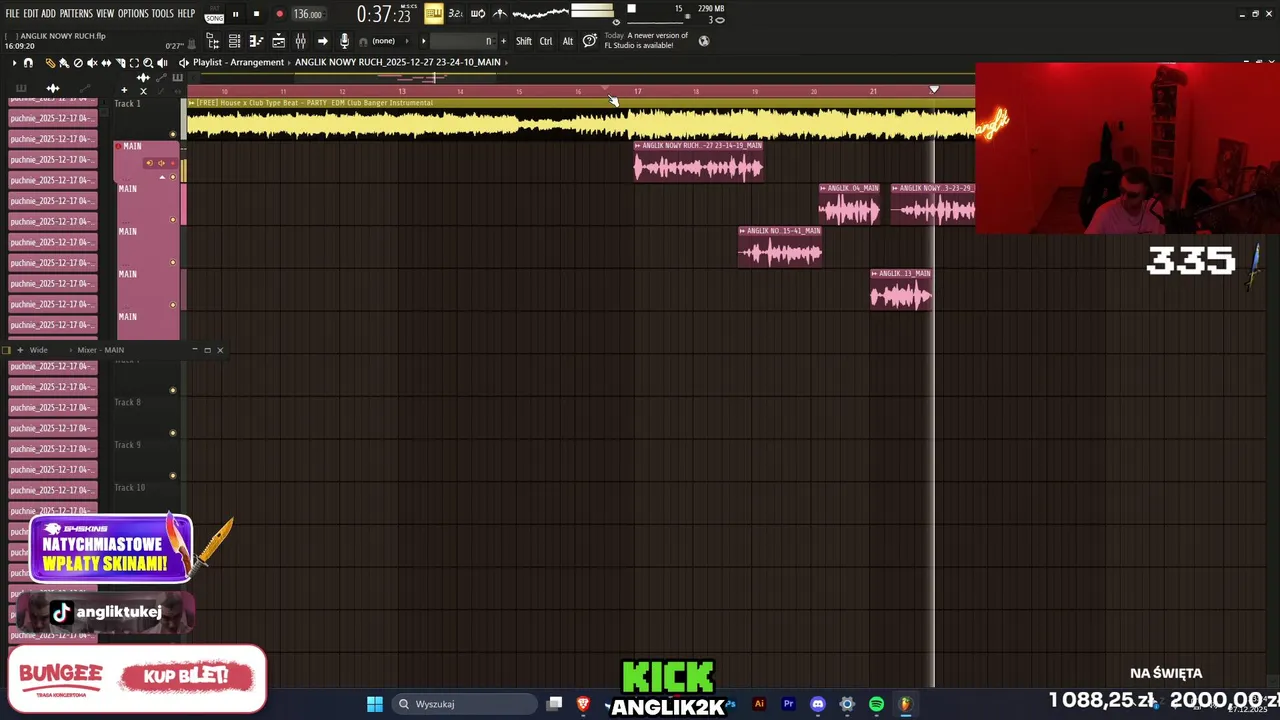
Task: Show patterns in picker piano keys tab
Action: pos(21,89)
